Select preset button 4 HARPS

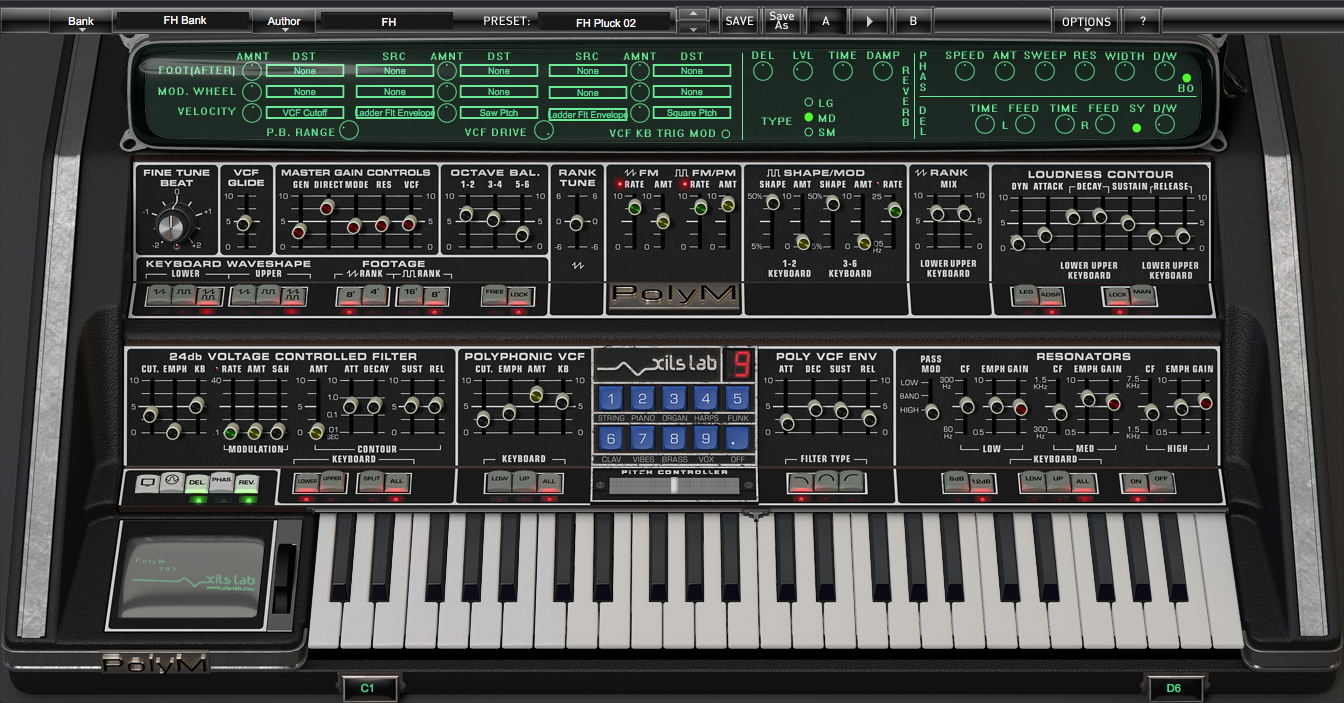706,398
